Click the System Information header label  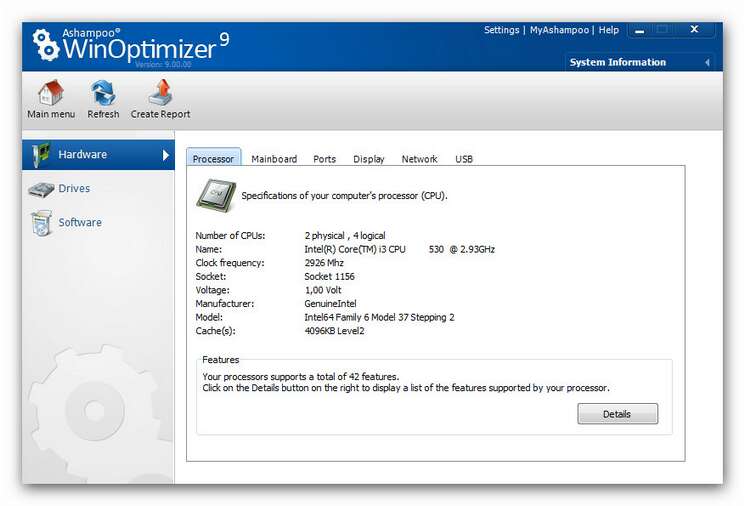pos(618,62)
